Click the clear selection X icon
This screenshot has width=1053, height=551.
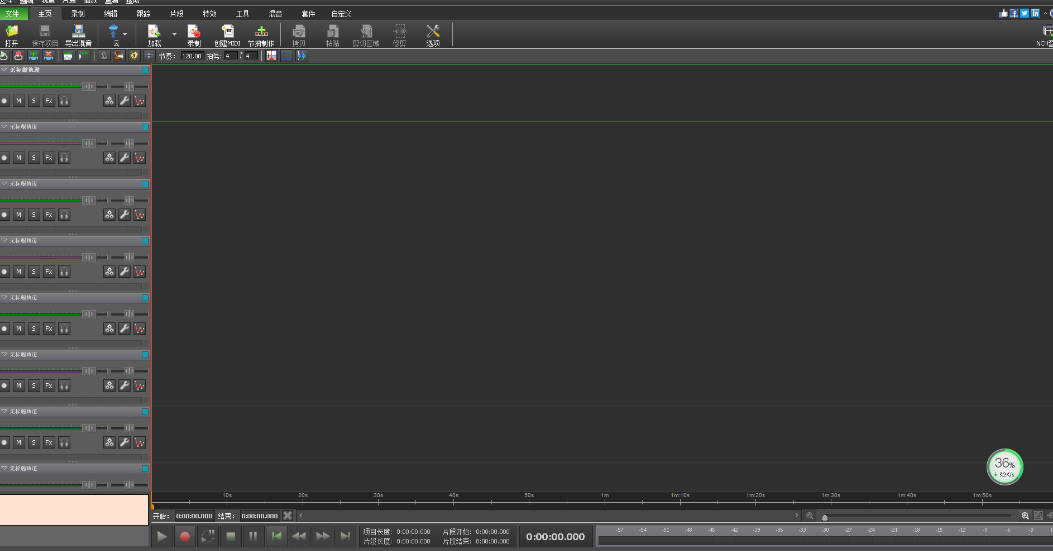[x=287, y=515]
